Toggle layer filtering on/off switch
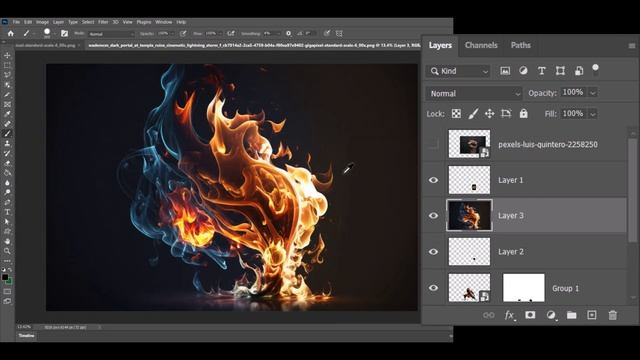640x360 pixels. click(x=596, y=69)
